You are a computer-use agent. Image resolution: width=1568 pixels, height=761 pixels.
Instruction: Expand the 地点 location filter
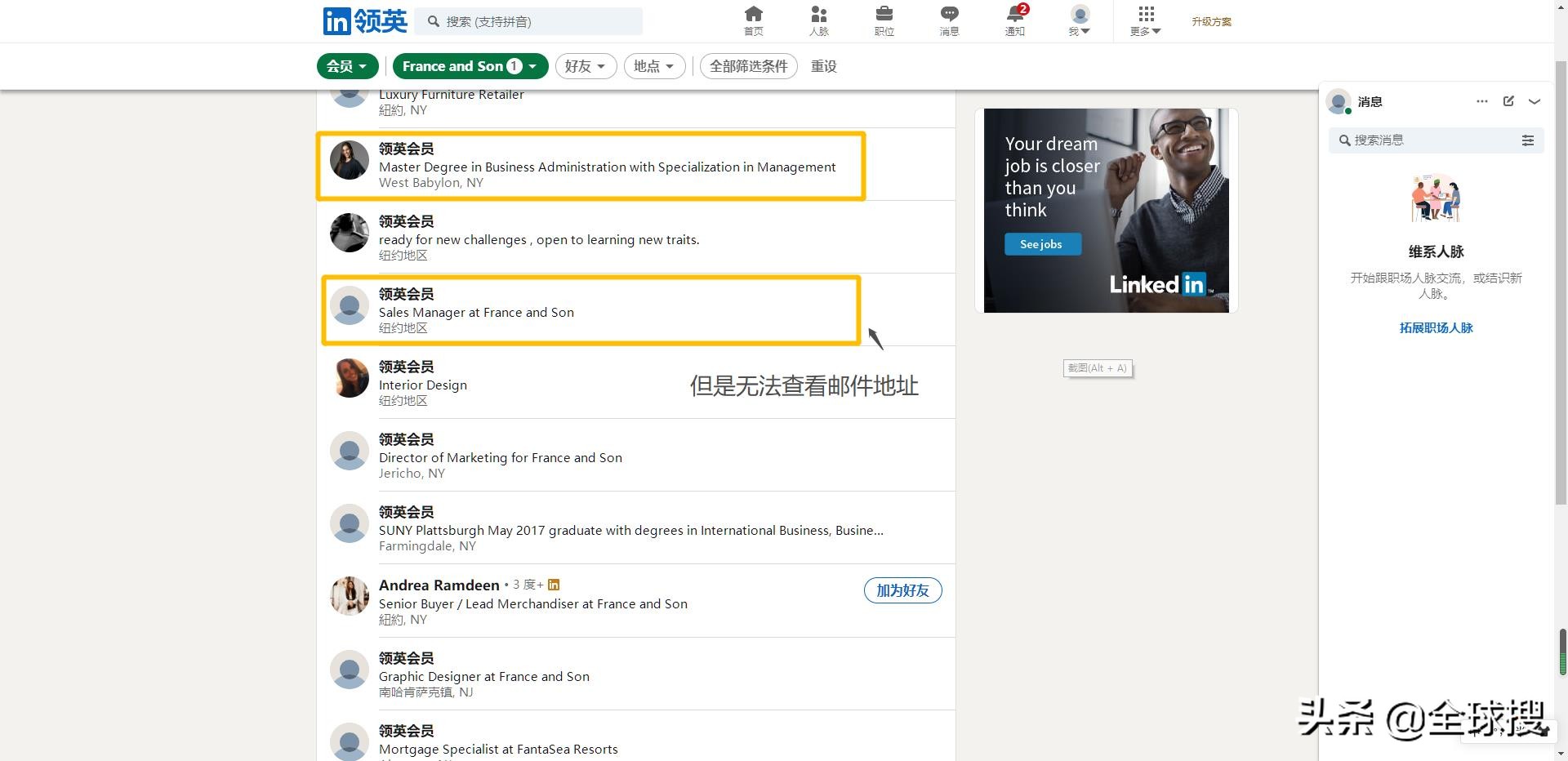pos(653,66)
